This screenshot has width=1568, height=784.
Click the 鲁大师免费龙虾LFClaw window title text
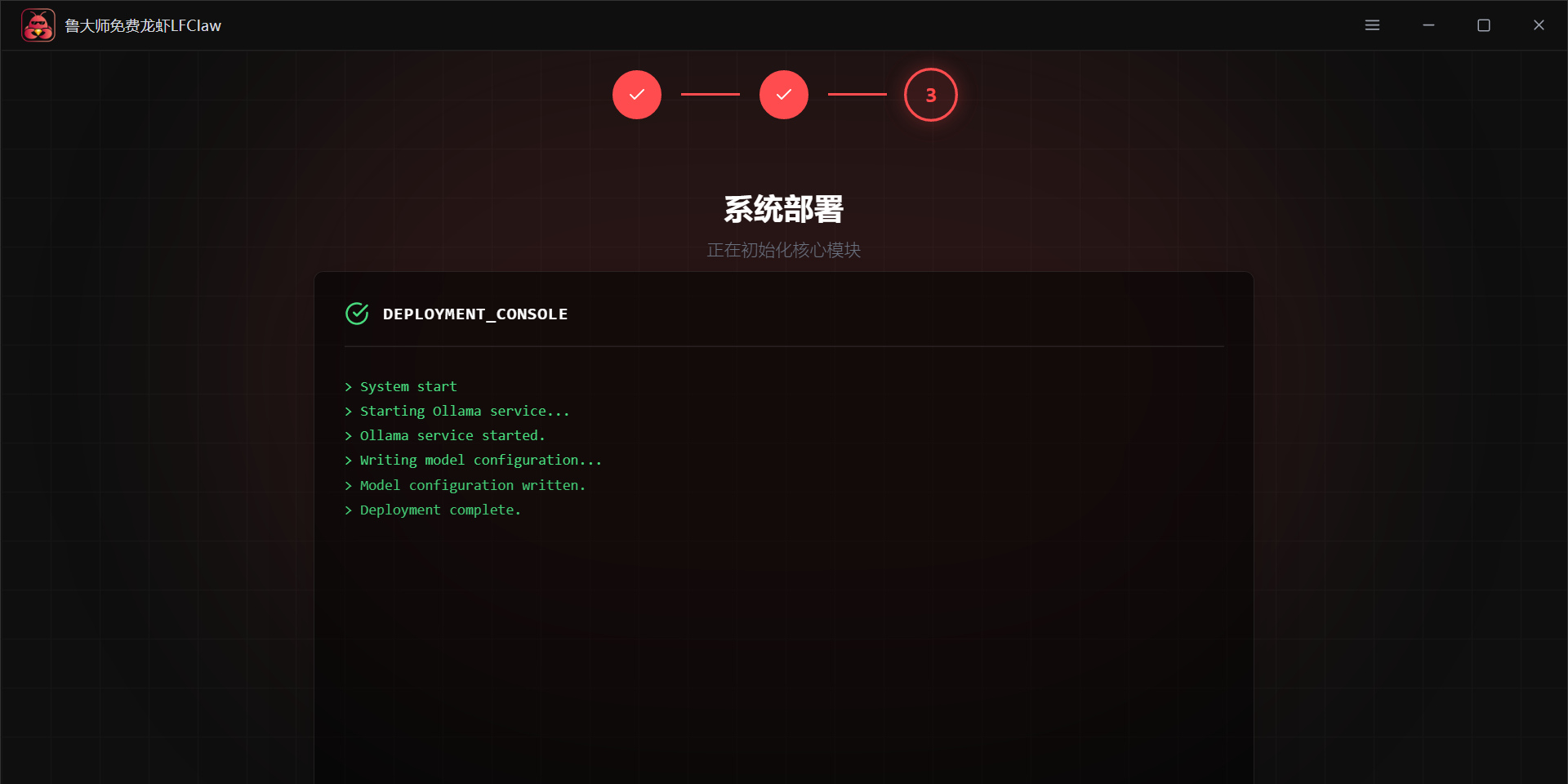pos(143,26)
